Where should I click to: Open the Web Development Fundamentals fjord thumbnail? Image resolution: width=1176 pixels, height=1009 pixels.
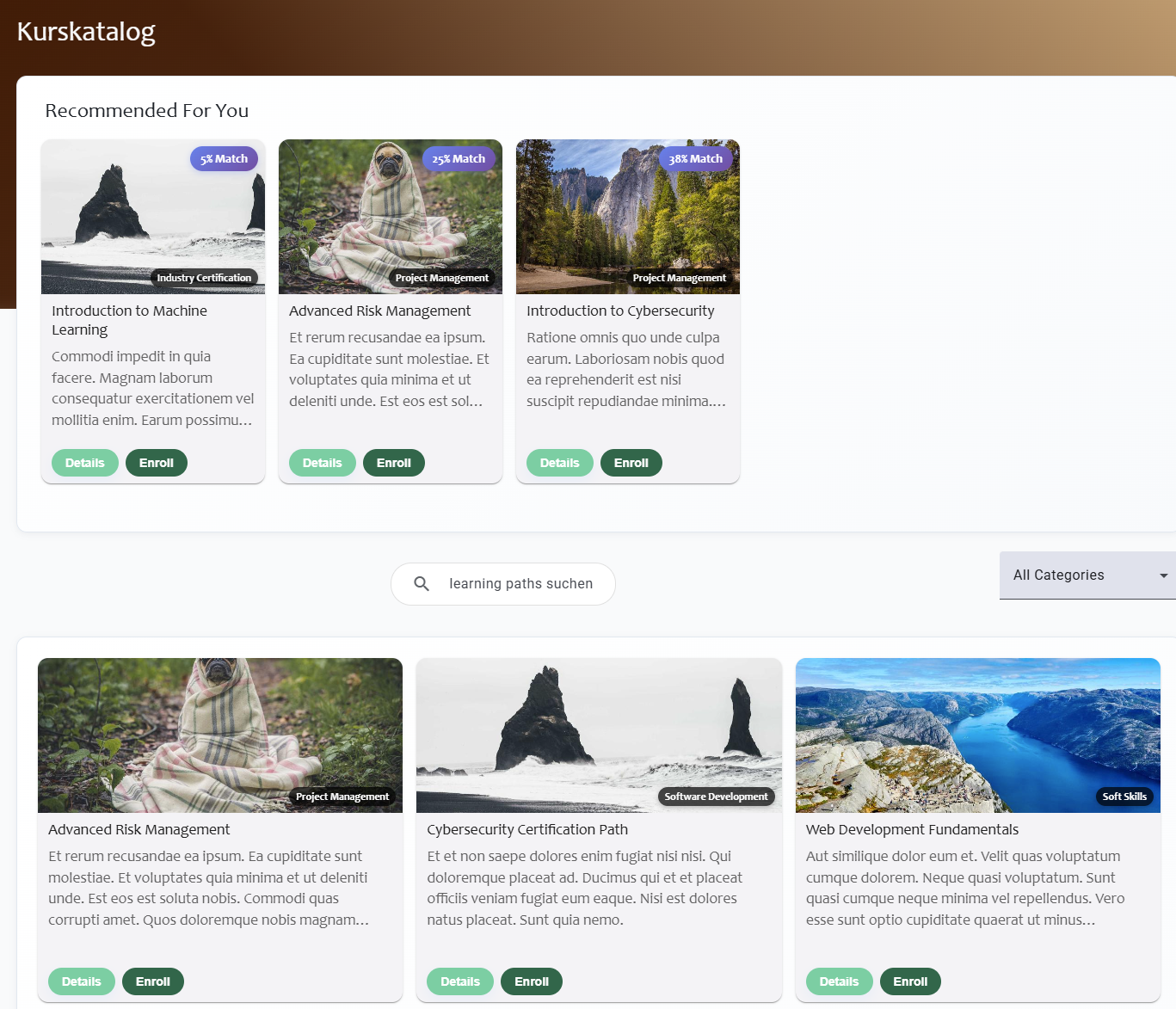(x=977, y=727)
